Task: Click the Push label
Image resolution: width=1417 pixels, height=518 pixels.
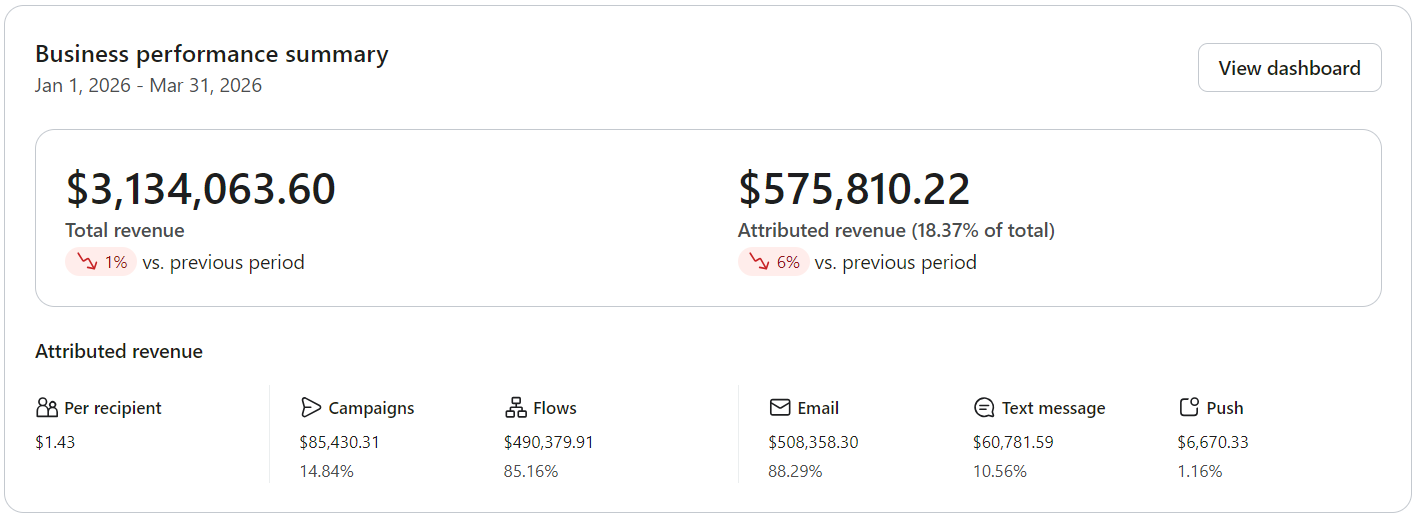Action: coord(1225,408)
